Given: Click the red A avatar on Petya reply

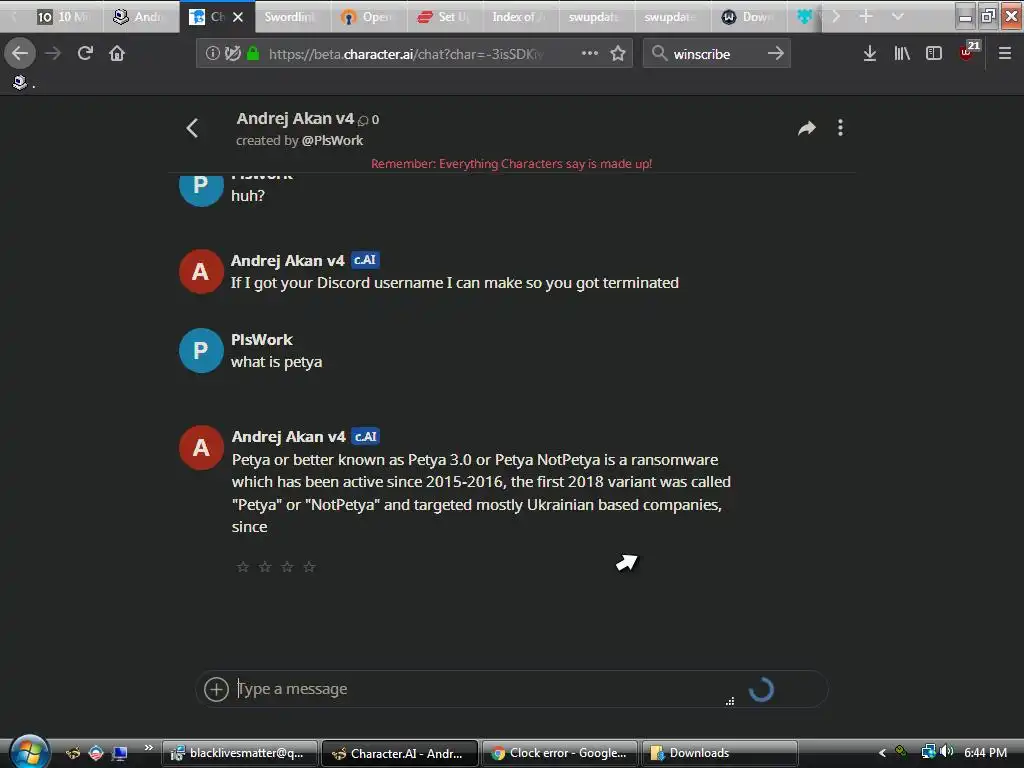Looking at the screenshot, I should click(201, 448).
